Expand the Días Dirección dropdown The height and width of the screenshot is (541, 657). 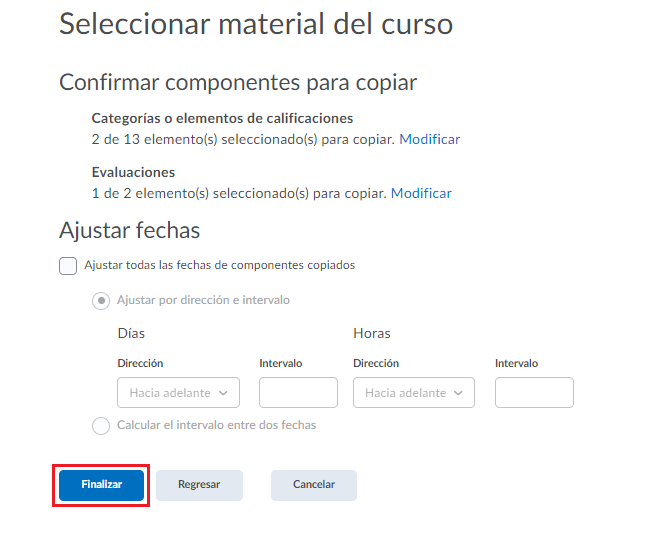pos(178,393)
